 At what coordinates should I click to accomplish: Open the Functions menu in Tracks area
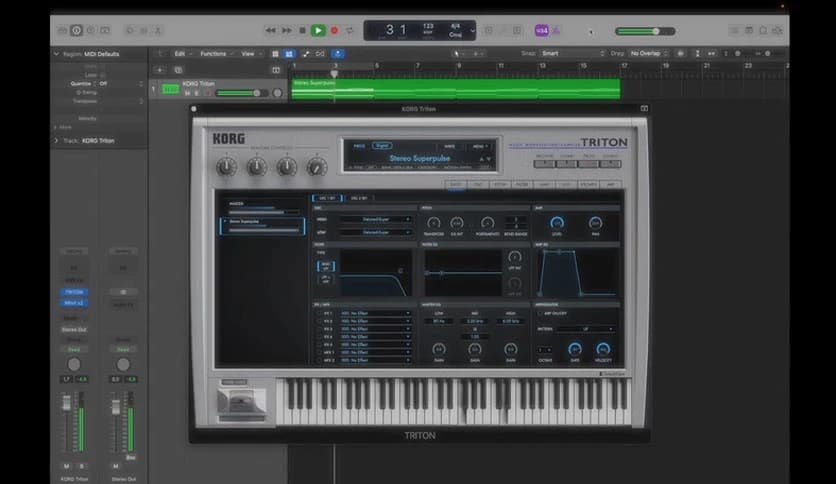pos(216,54)
